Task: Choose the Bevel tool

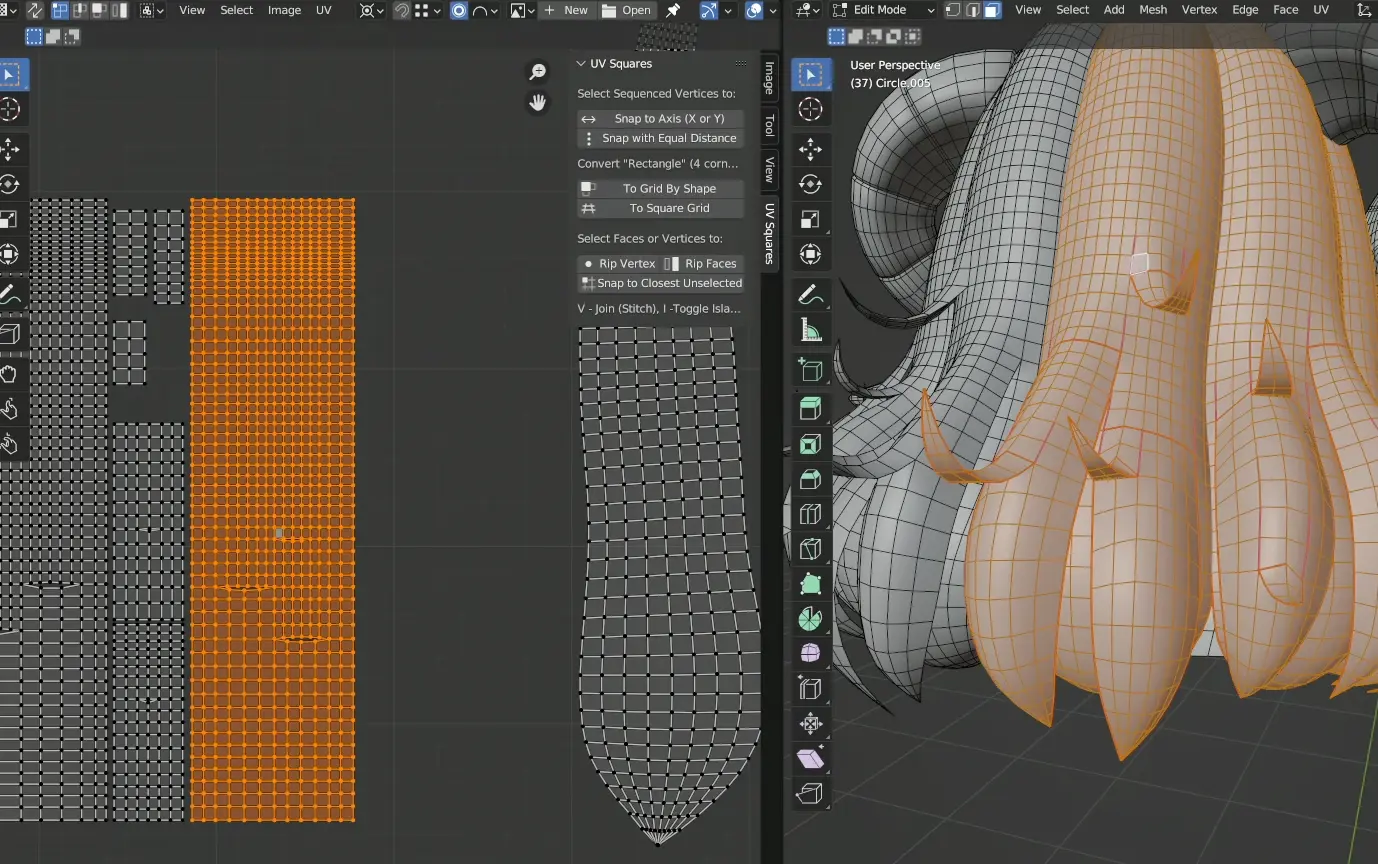Action: point(810,479)
